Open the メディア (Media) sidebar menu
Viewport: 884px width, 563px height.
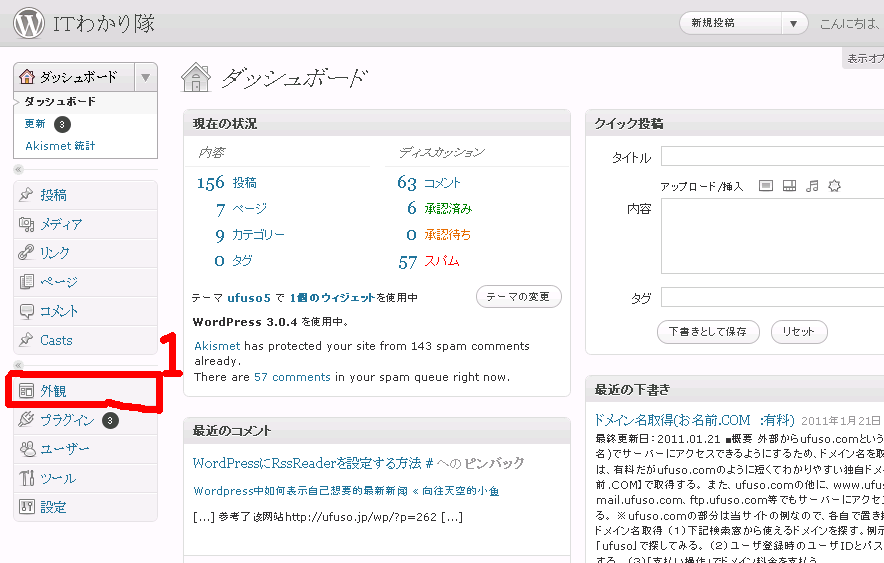click(x=61, y=224)
